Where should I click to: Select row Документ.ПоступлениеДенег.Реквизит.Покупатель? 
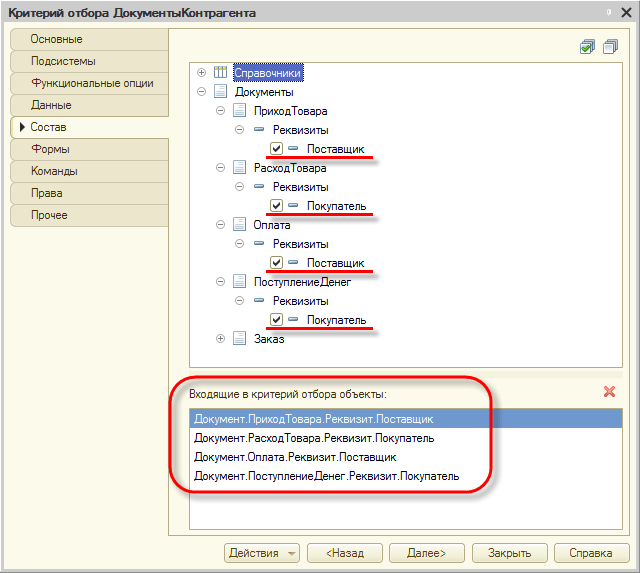point(406,476)
